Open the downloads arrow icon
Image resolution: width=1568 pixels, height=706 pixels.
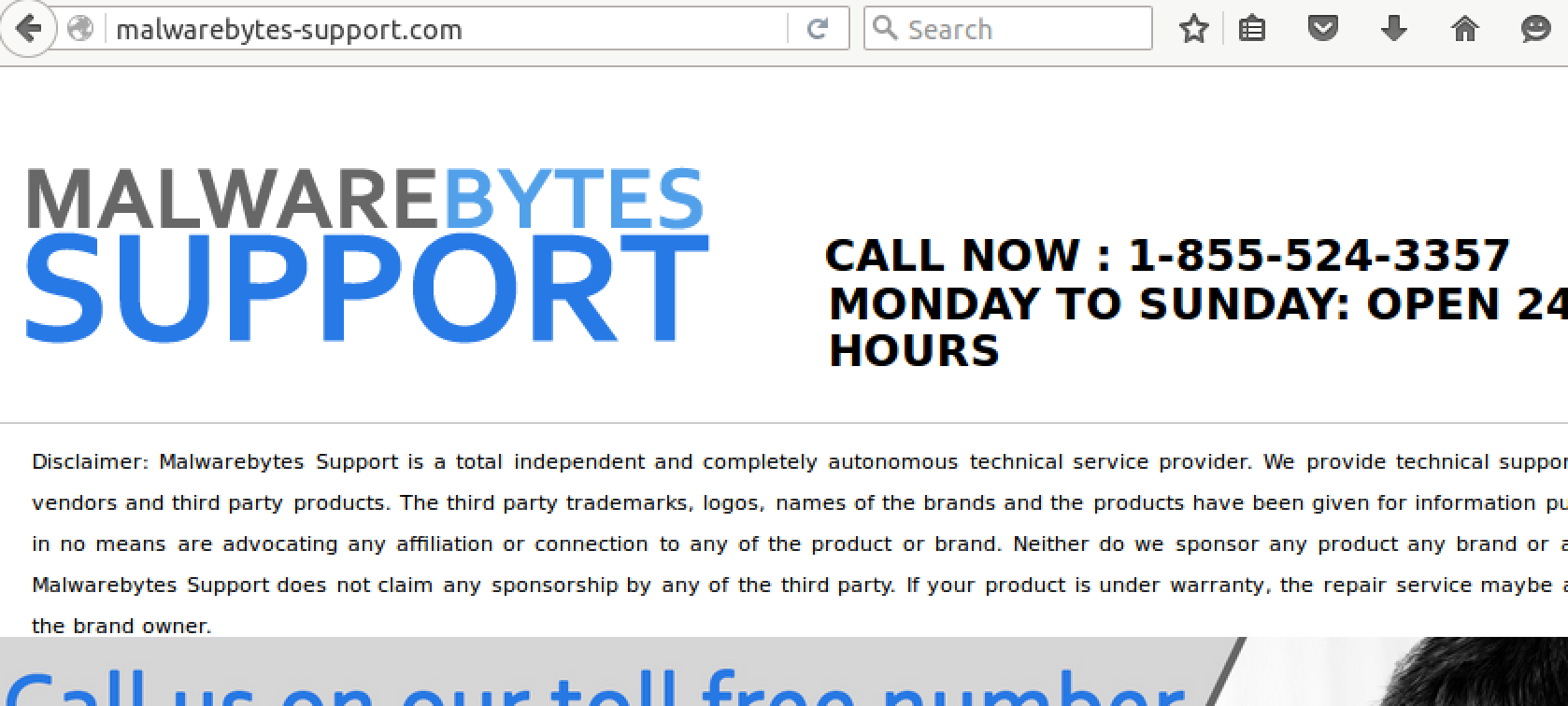1393,29
